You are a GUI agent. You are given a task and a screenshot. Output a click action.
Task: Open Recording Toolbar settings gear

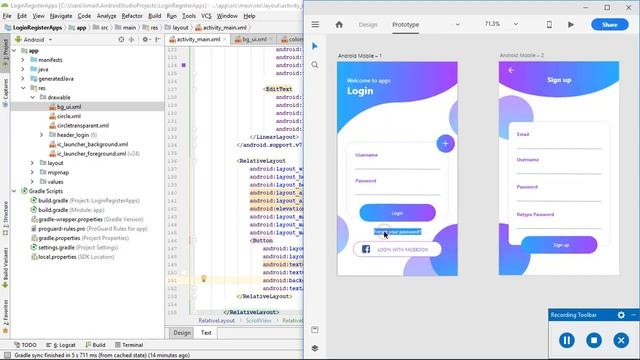[621, 315]
